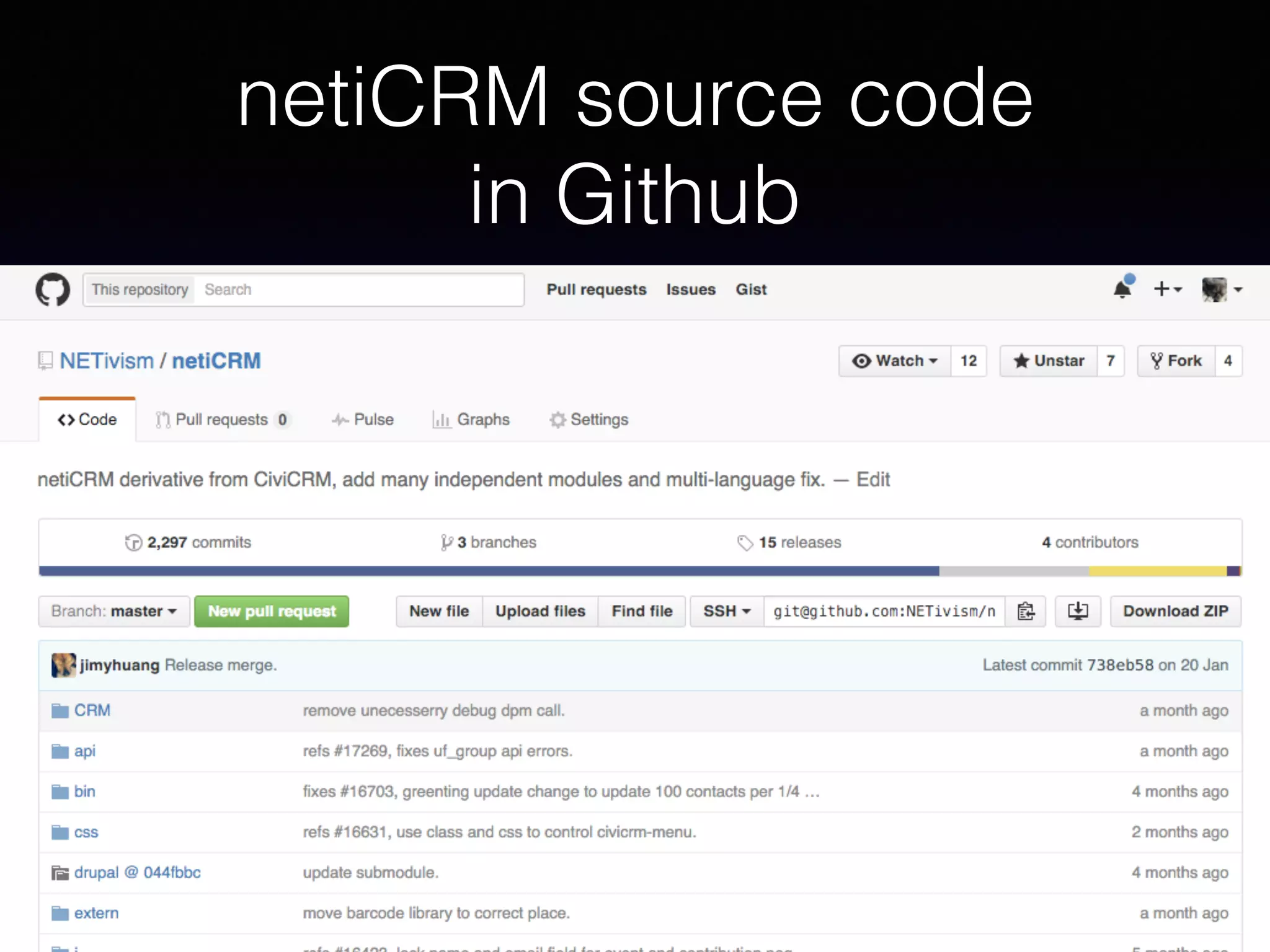Fork the netiCRM repository

(x=1176, y=361)
